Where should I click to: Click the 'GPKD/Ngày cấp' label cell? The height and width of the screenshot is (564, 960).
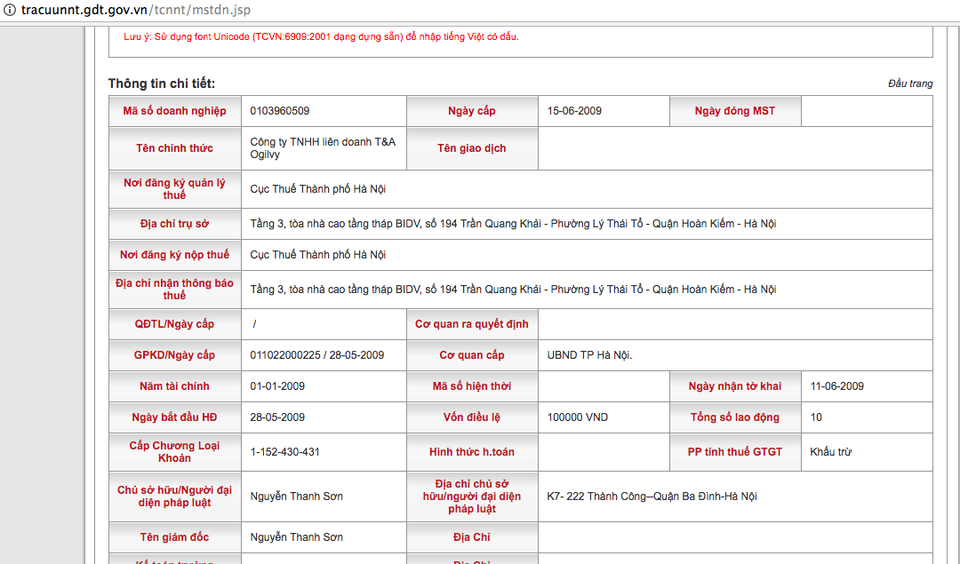pos(174,355)
